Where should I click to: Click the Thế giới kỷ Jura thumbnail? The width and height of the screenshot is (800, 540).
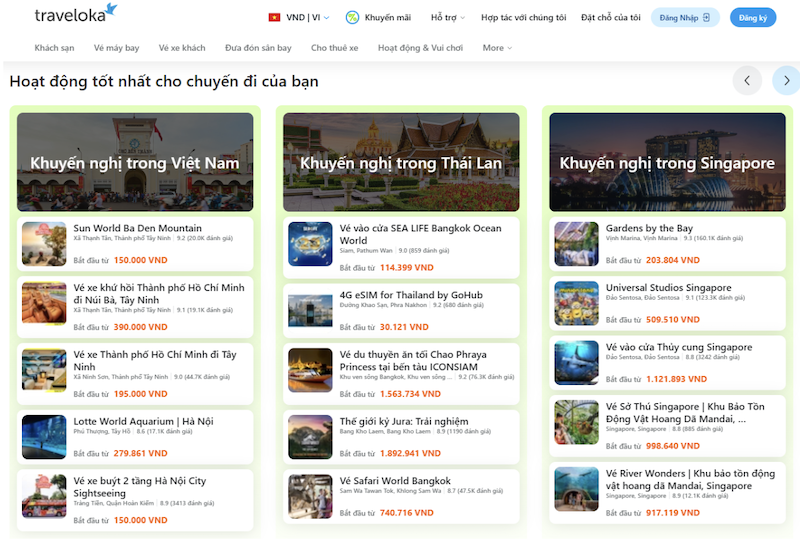point(310,437)
